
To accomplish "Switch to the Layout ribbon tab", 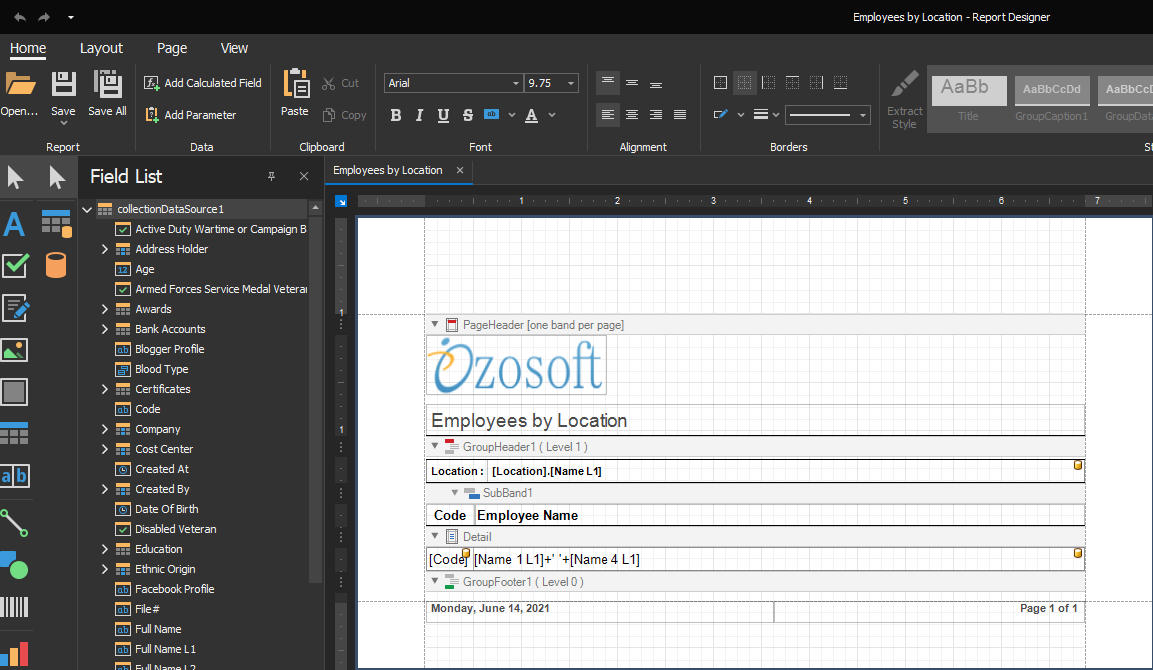I will point(101,49).
